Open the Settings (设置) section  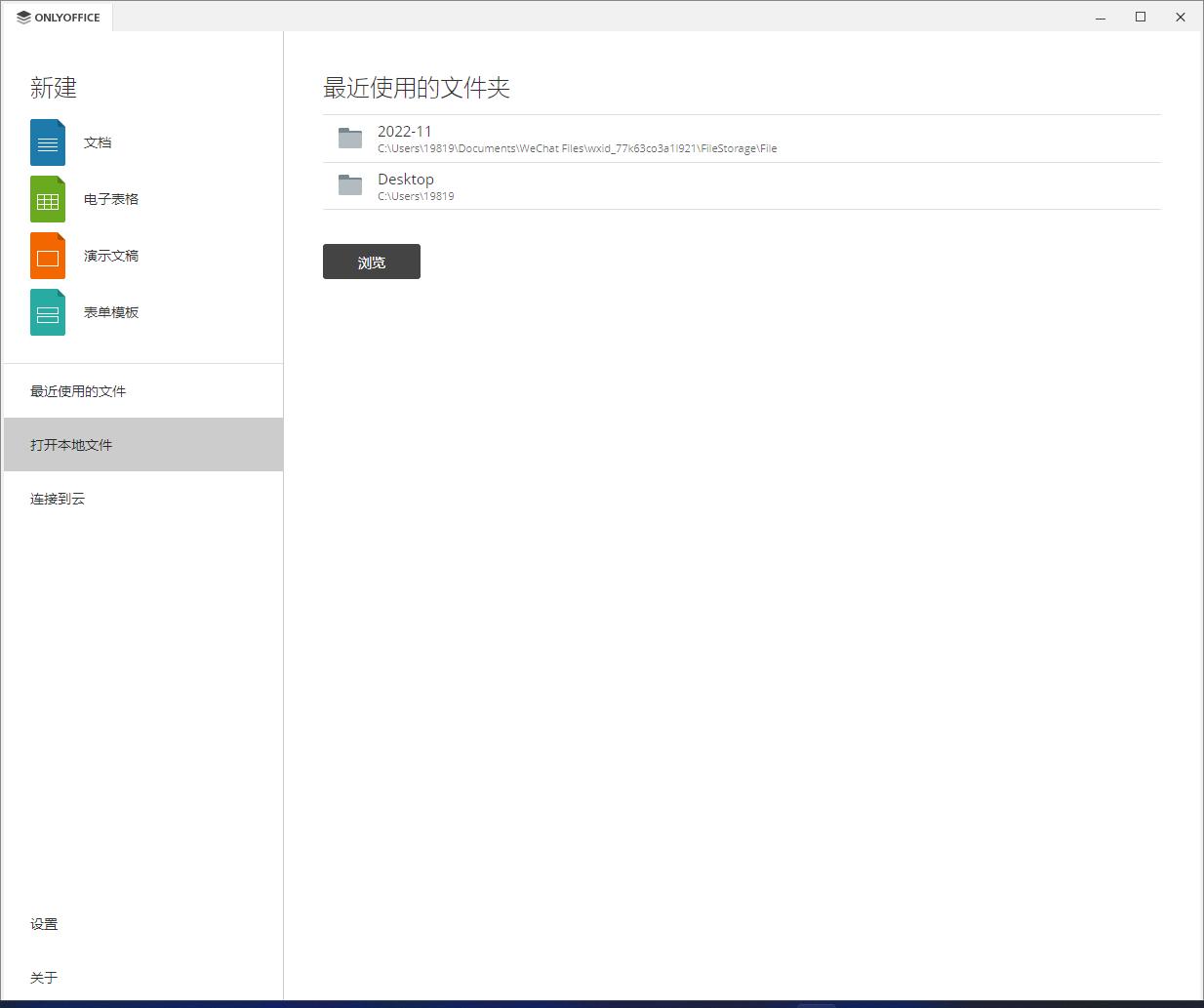[44, 923]
